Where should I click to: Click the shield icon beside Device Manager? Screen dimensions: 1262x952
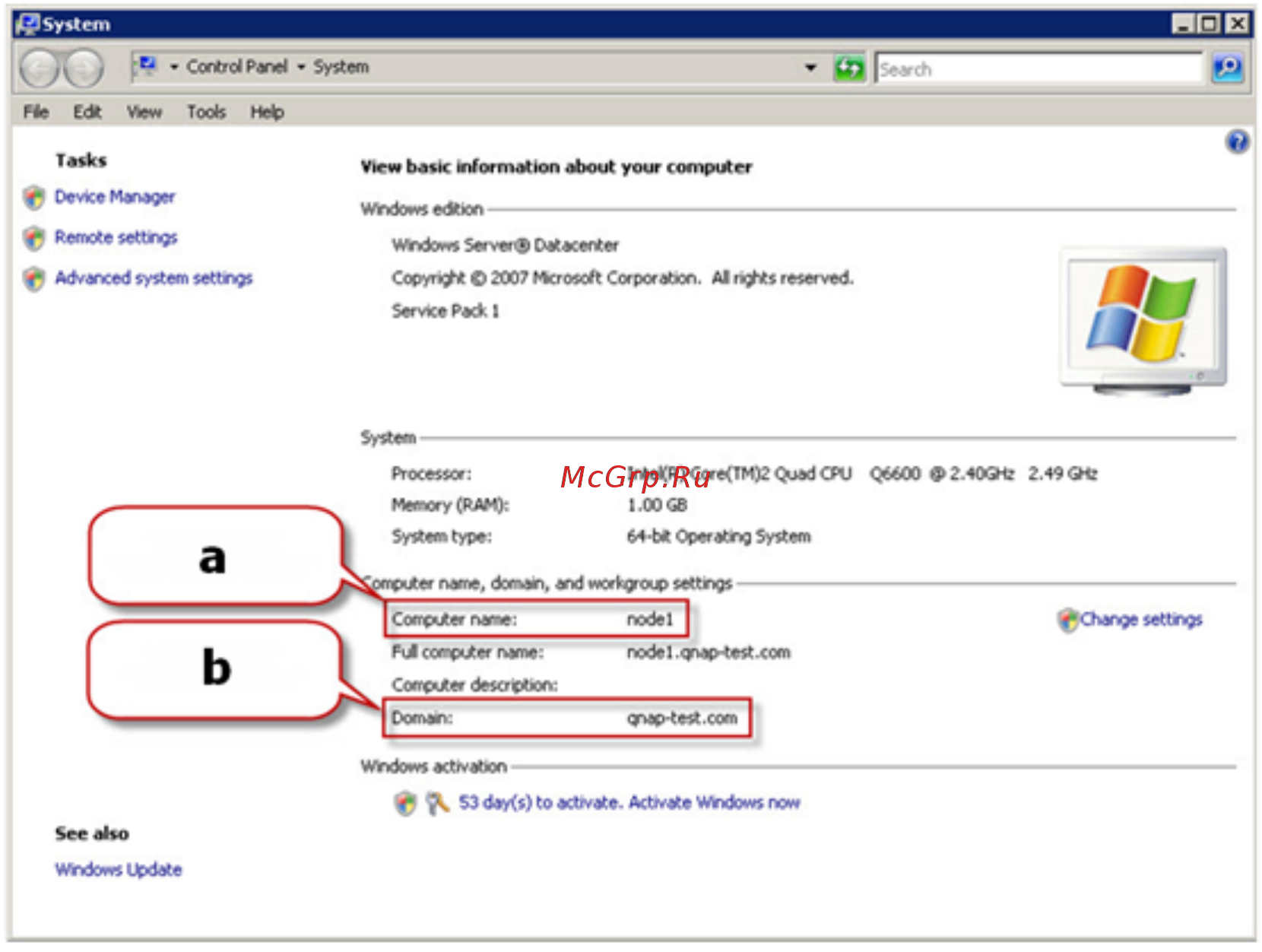34,198
